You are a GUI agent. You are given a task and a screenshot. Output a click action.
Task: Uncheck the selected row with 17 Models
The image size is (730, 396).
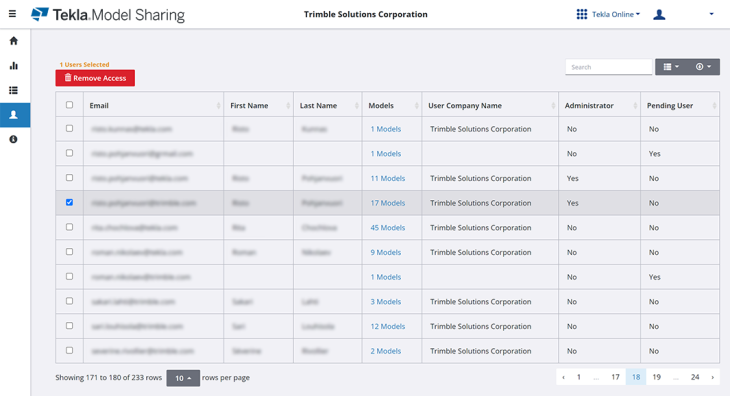click(69, 202)
